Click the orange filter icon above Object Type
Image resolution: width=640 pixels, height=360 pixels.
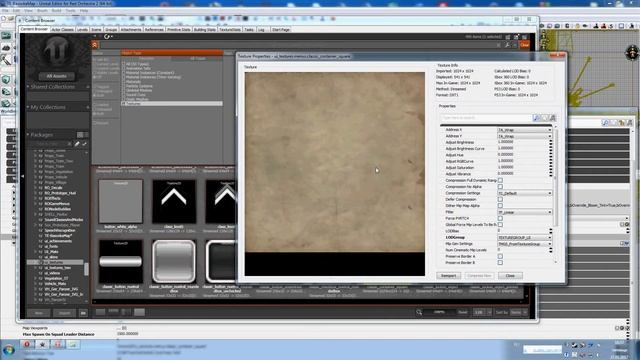(95, 45)
